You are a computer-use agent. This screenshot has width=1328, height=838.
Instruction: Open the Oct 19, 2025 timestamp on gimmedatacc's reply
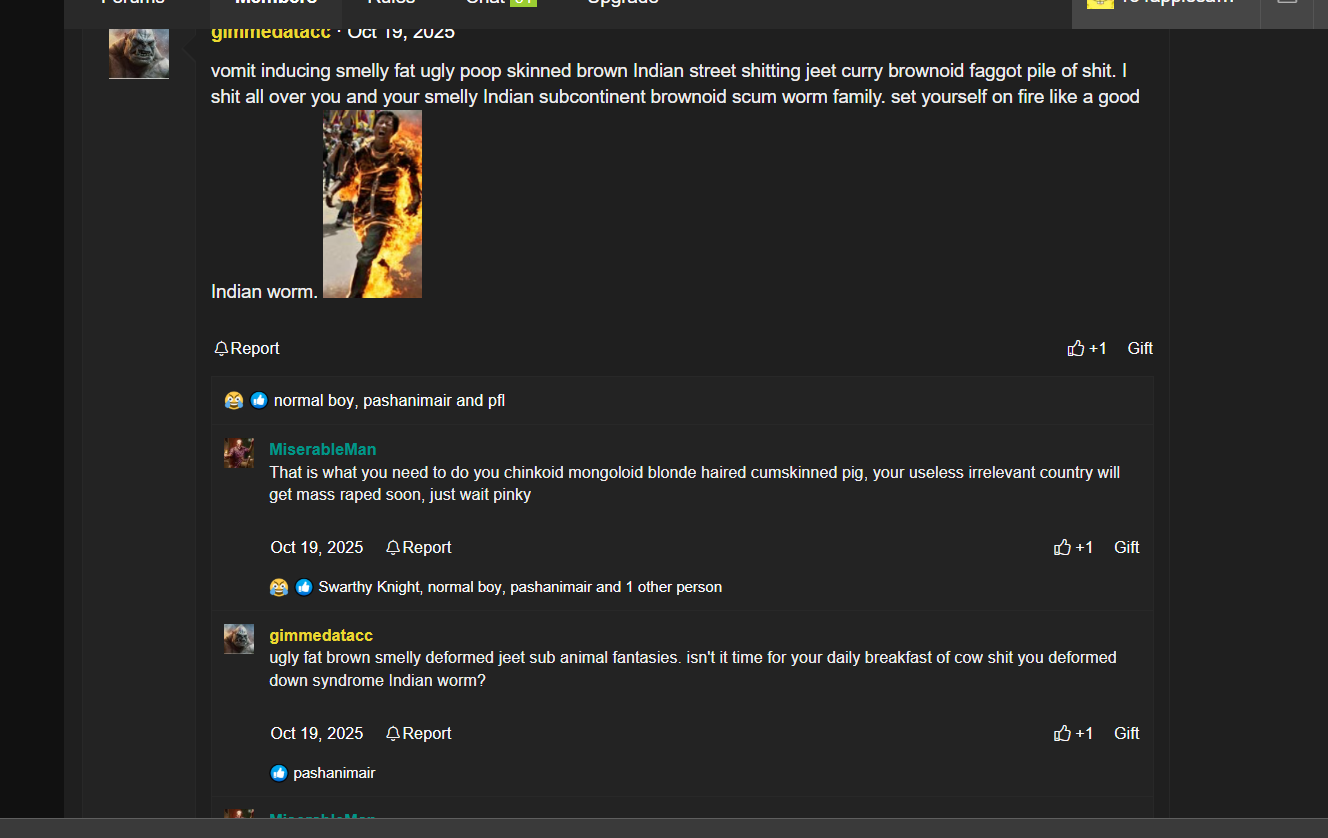click(x=317, y=733)
